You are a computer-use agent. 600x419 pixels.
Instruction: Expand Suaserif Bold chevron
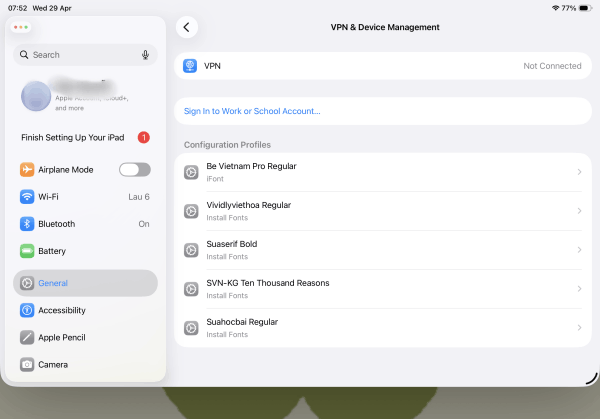(x=579, y=250)
